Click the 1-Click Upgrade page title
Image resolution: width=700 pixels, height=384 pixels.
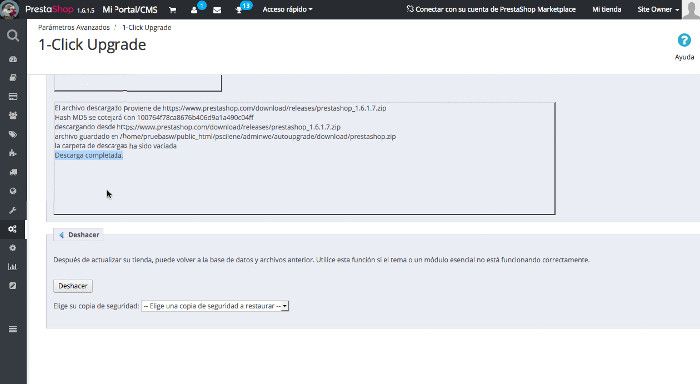point(92,45)
